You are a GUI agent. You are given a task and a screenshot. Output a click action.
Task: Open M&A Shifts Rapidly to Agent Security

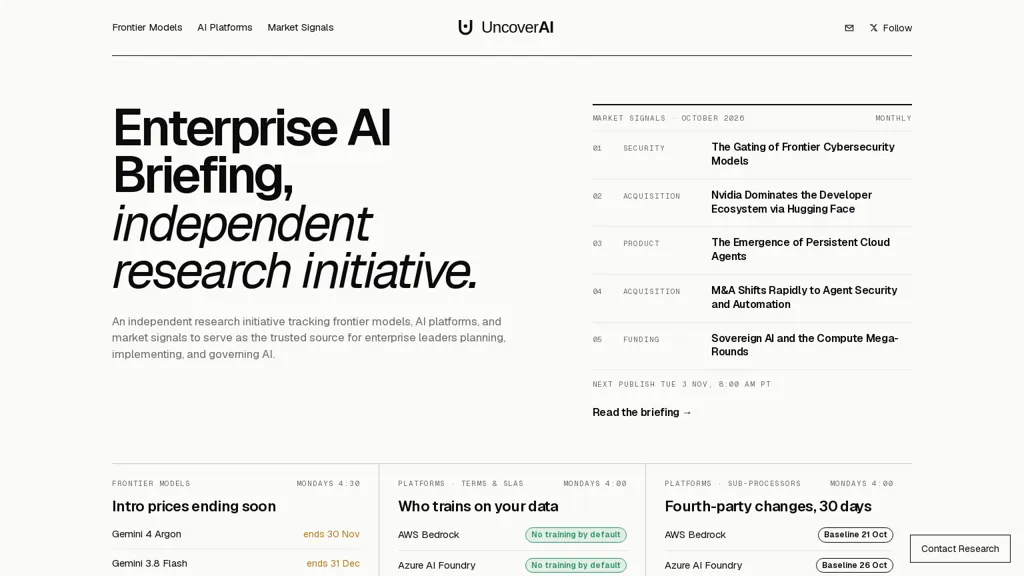(x=804, y=297)
